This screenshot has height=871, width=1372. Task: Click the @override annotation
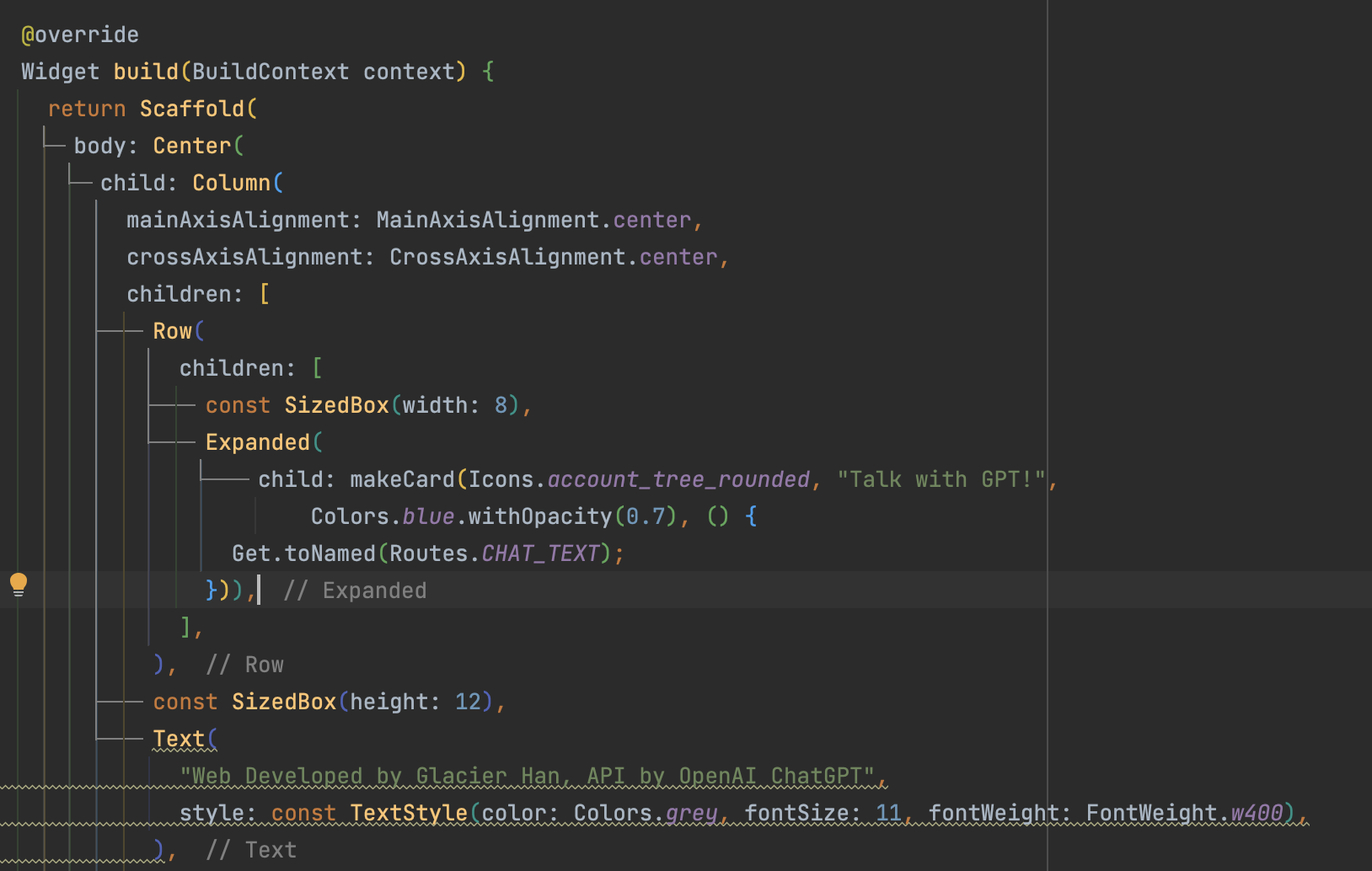point(80,35)
